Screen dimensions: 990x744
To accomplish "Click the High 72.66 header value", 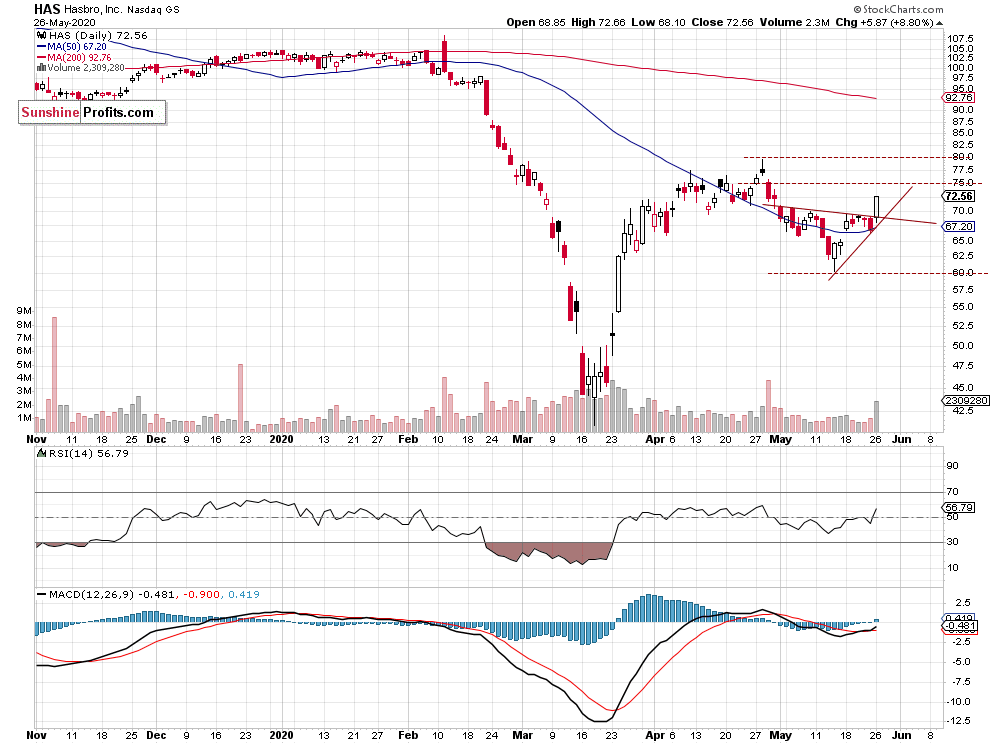I will coord(598,22).
